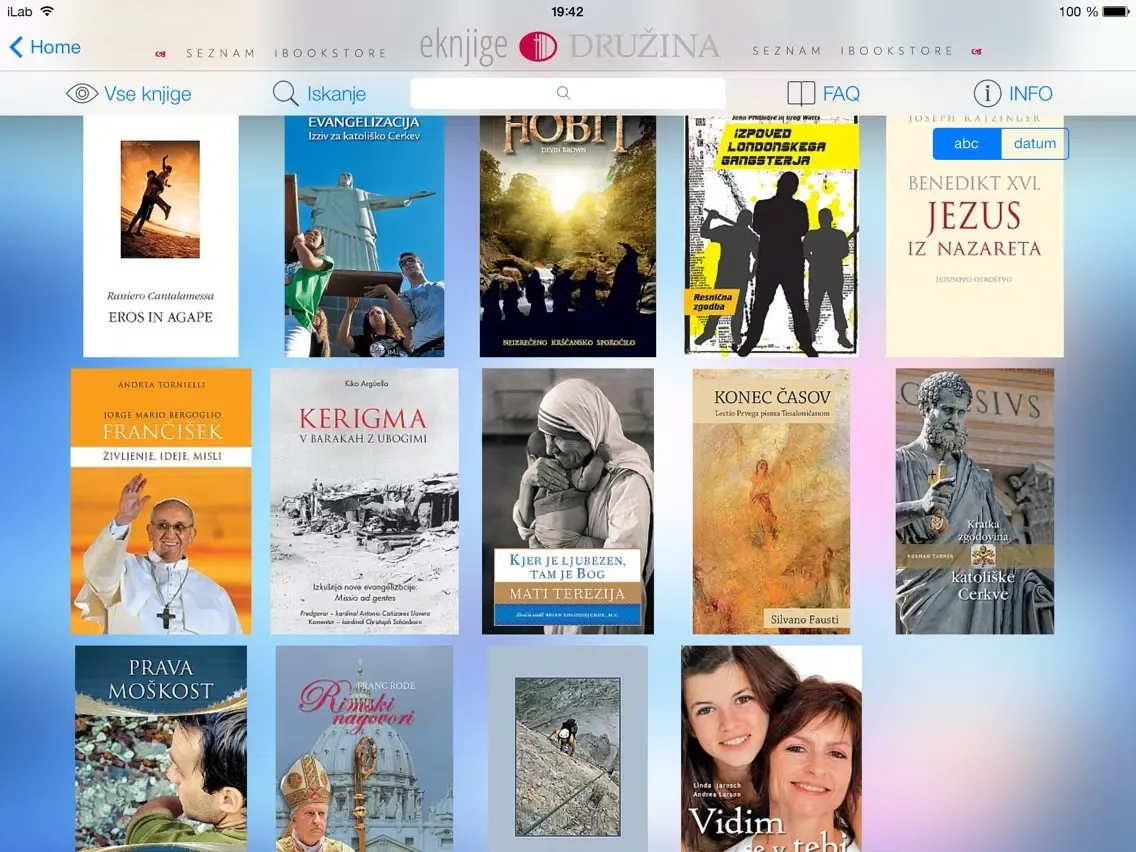The height and width of the screenshot is (852, 1136).
Task: Open the FAQ text link
Action: tap(841, 93)
